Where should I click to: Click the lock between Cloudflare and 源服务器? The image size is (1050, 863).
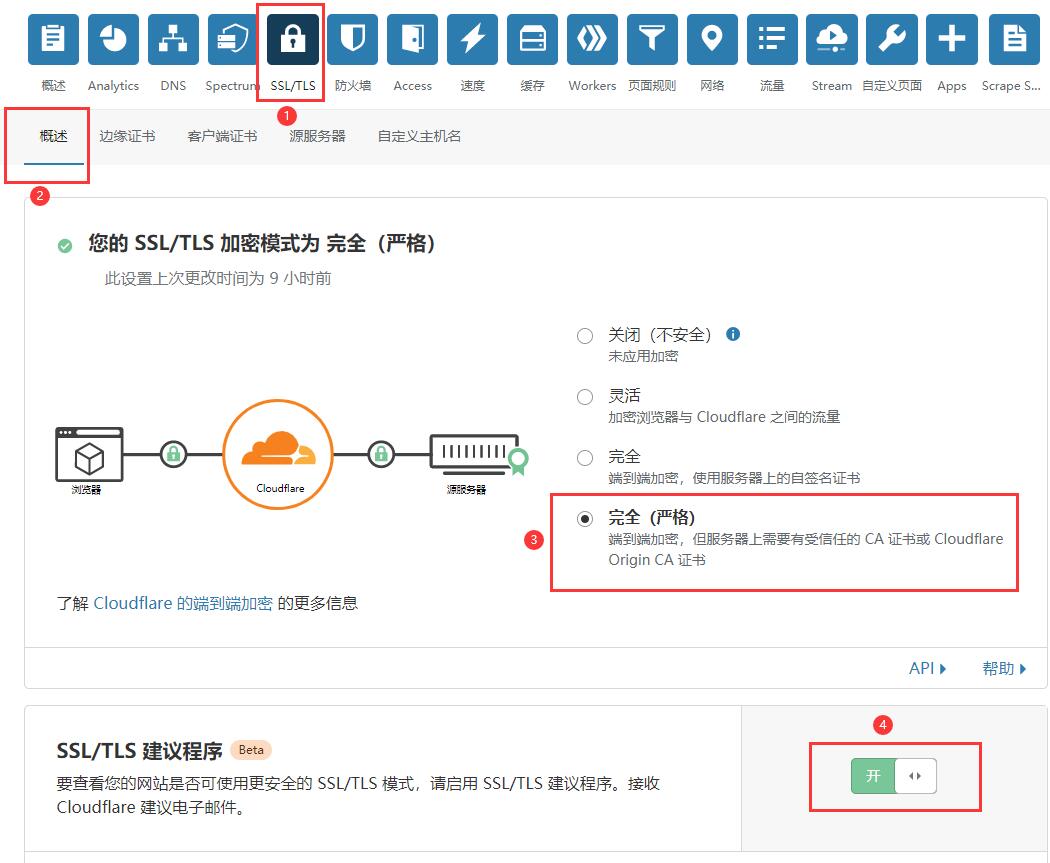[x=381, y=455]
